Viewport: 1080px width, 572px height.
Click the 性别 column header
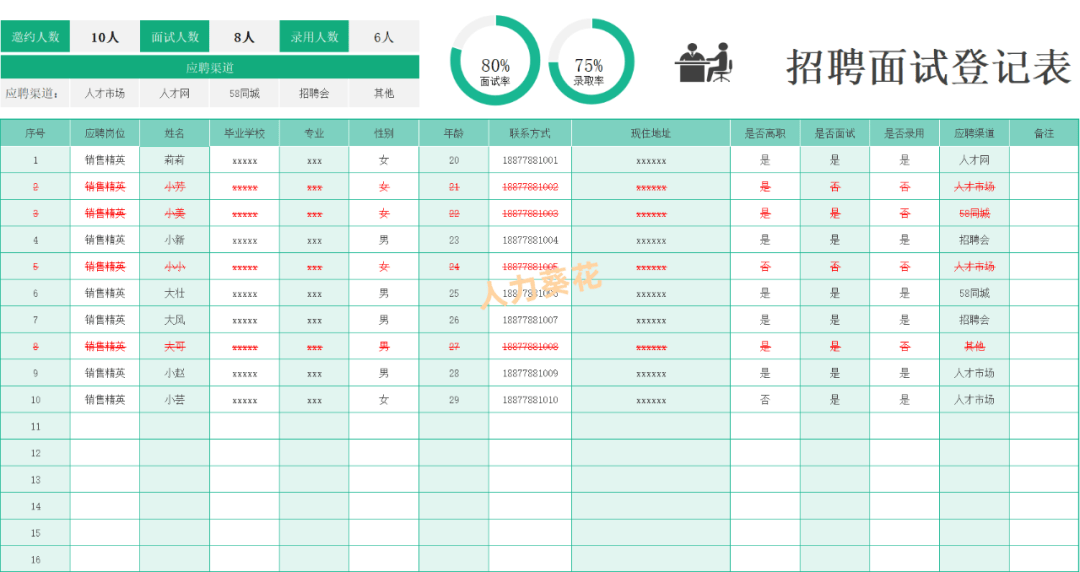[384, 134]
